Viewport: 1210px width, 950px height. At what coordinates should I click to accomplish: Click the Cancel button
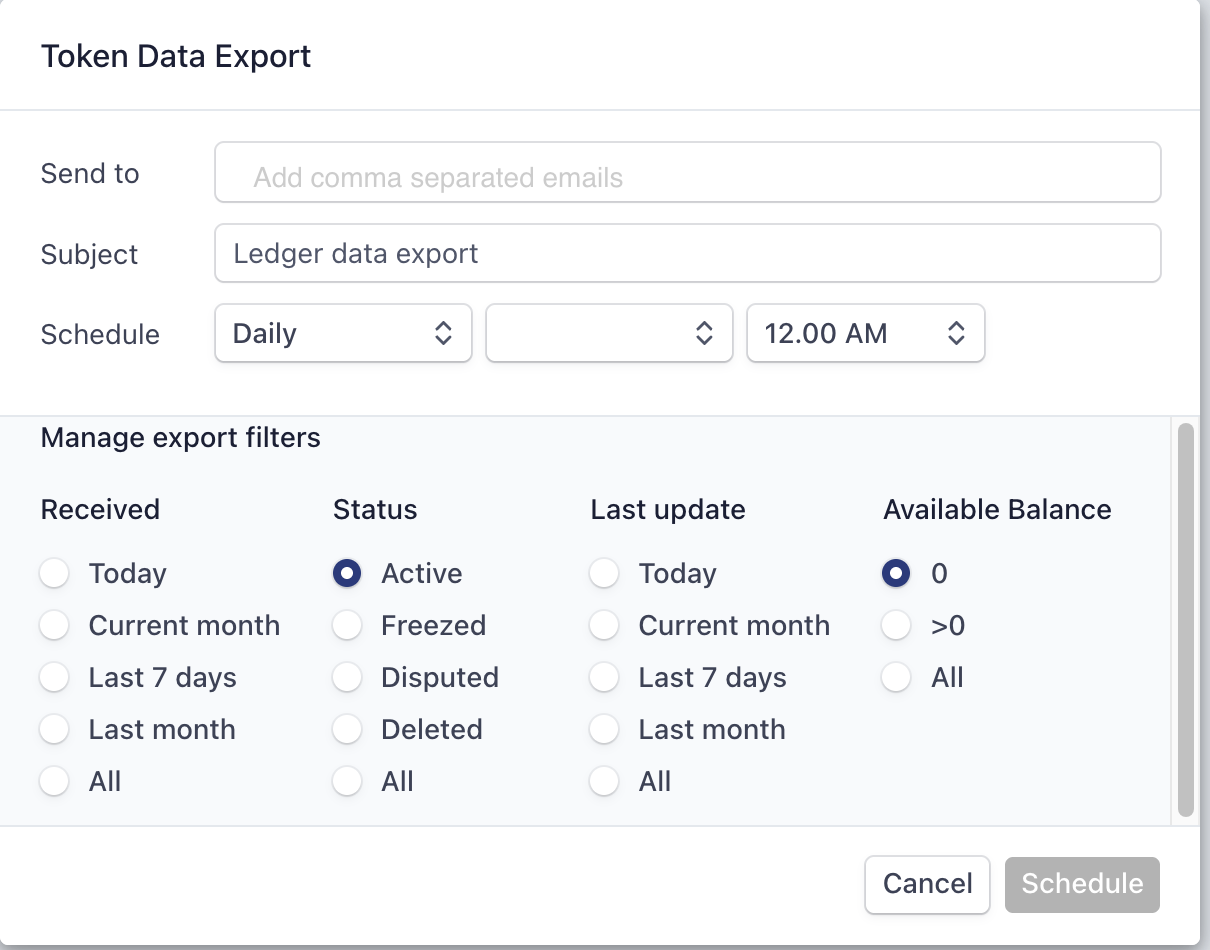point(927,884)
